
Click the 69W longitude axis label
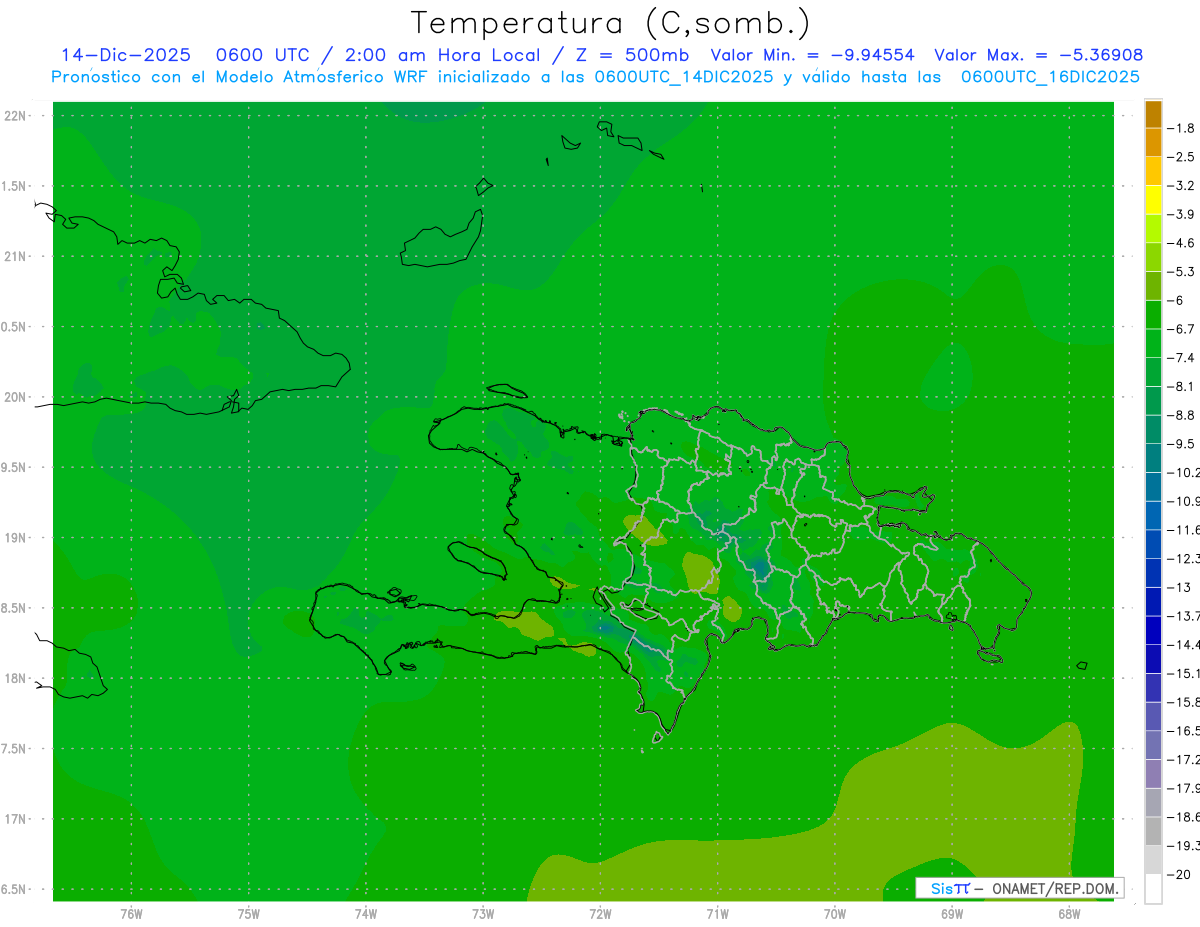pos(952,913)
